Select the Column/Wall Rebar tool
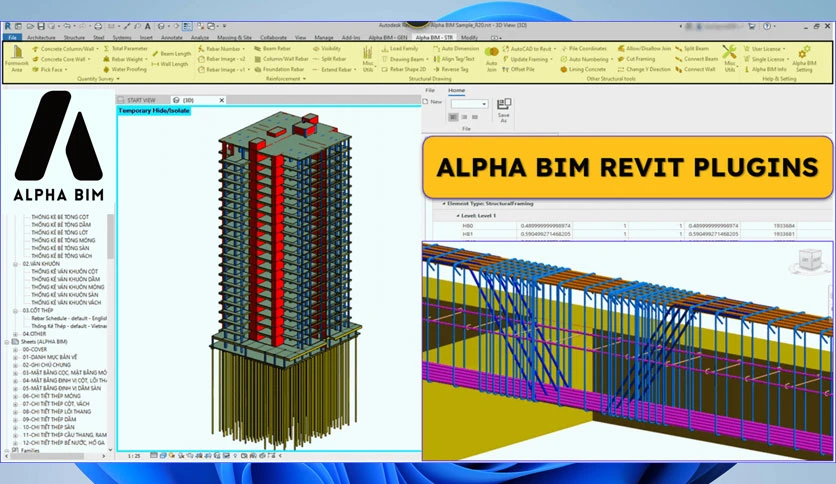The width and height of the screenshot is (836, 484). coord(282,59)
